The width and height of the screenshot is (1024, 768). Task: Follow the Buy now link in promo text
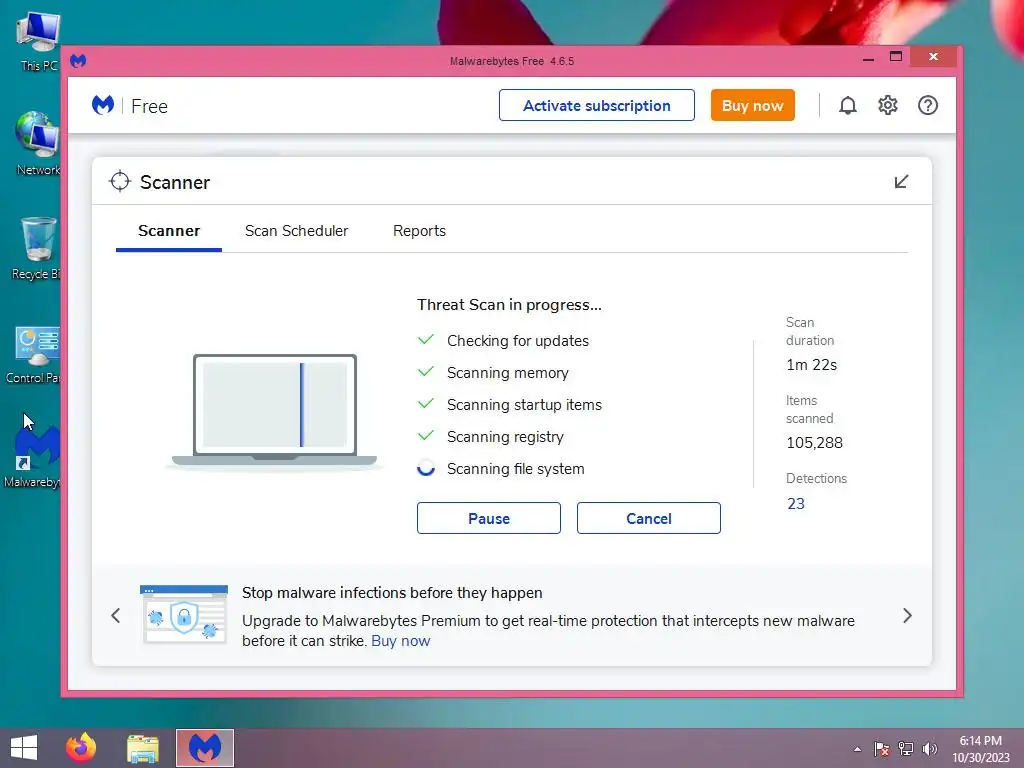[400, 641]
